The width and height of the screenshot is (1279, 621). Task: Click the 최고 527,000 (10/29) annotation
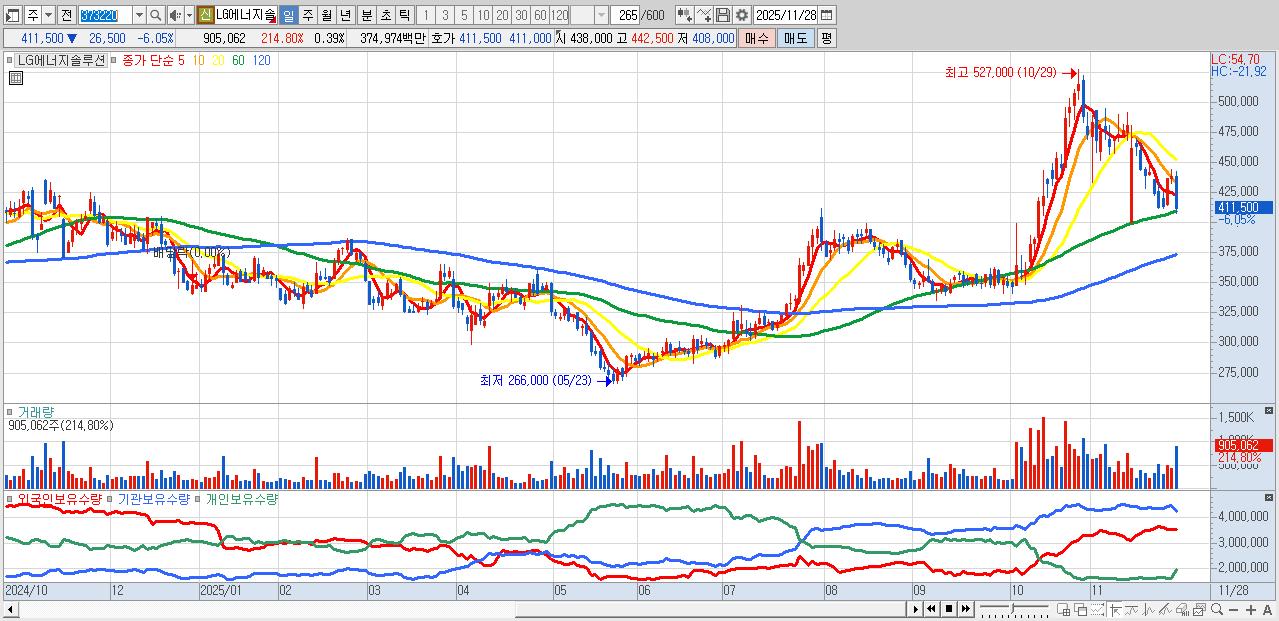click(1002, 72)
